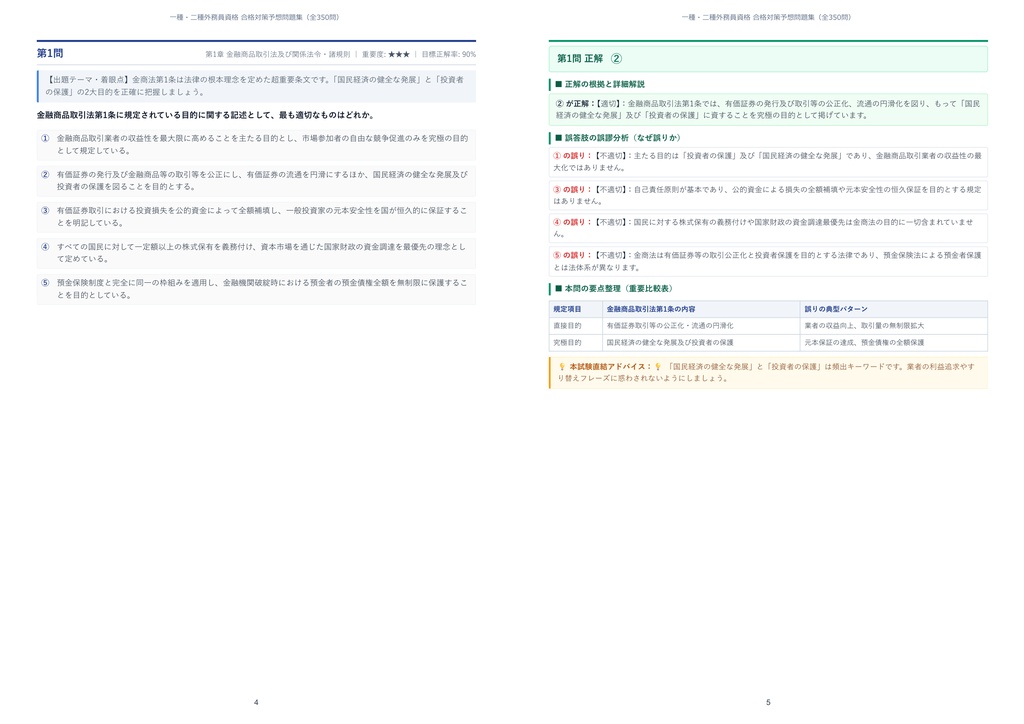The width and height of the screenshot is (1024, 724).
Task: Select answer text すべての国民に対して一定額以上の株式保有…
Action: pos(261,253)
